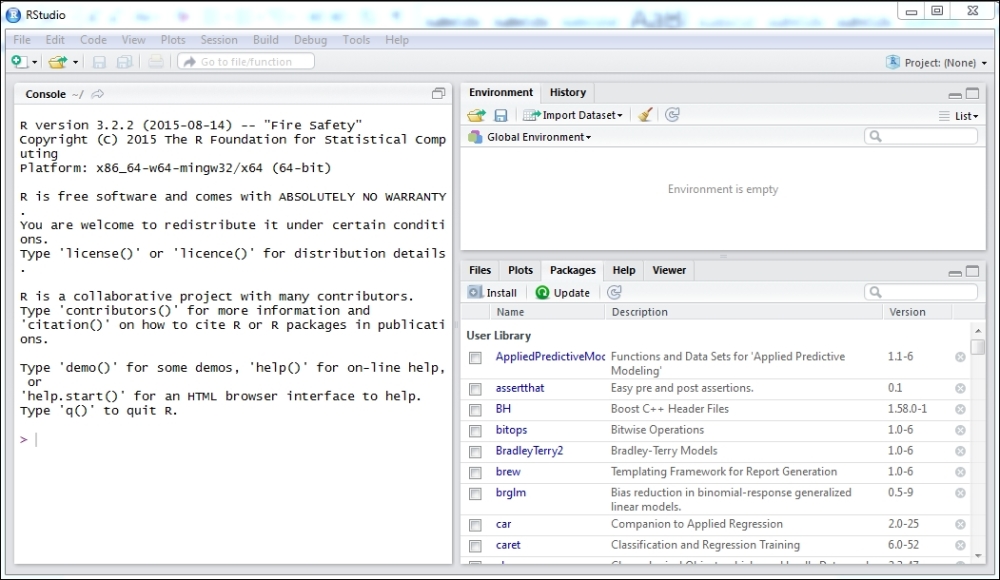Enable the BradleyTerry2 package checkbox
This screenshot has width=1000, height=580.
(475, 452)
